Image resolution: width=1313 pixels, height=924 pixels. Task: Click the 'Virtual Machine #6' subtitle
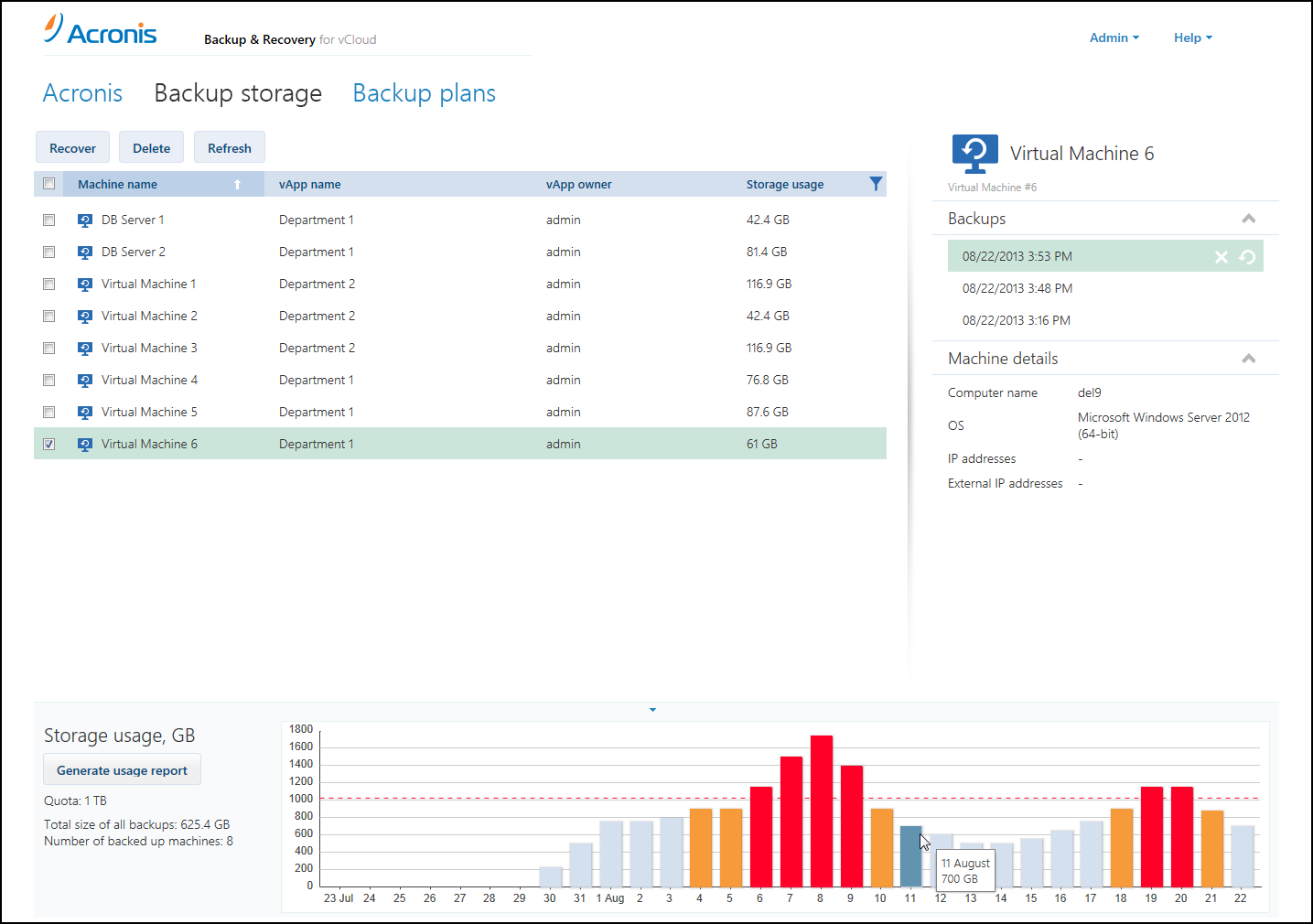992,188
